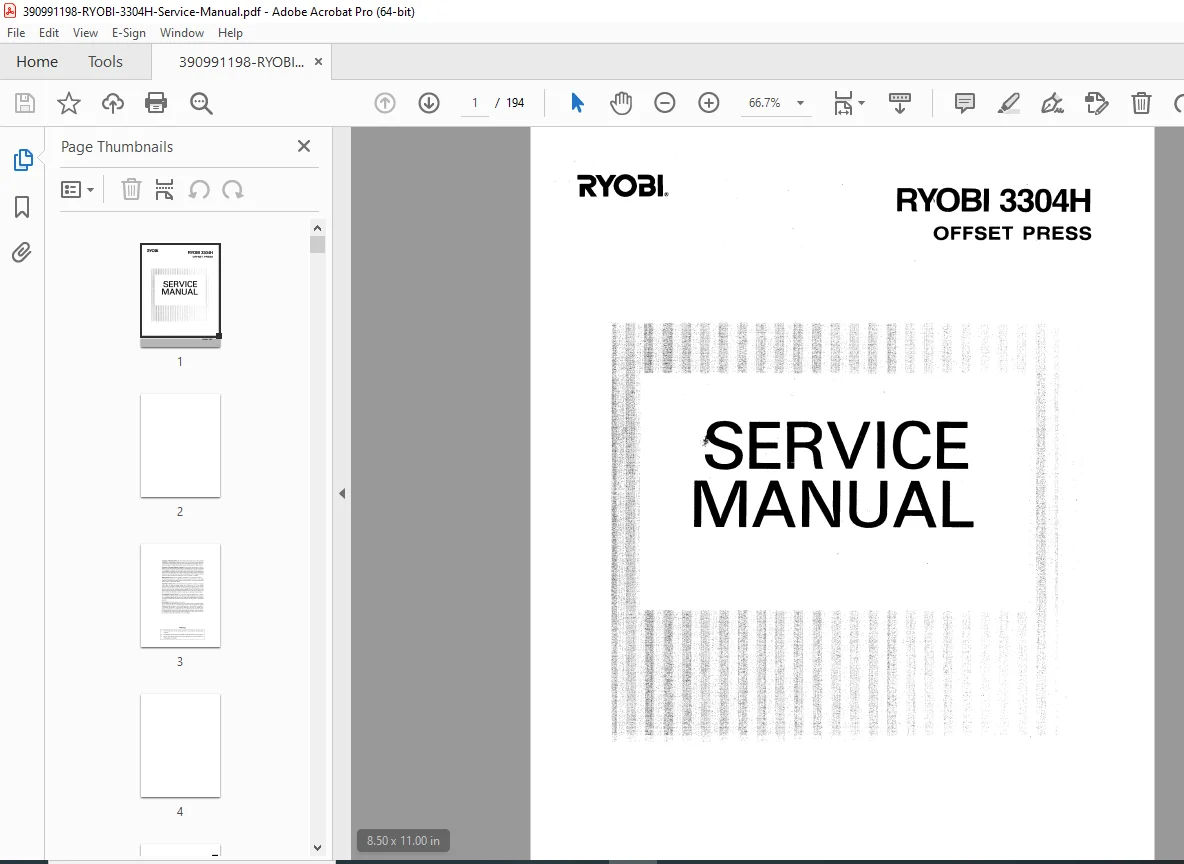The image size is (1184, 864).
Task: Add a sticky note comment
Action: 964,103
